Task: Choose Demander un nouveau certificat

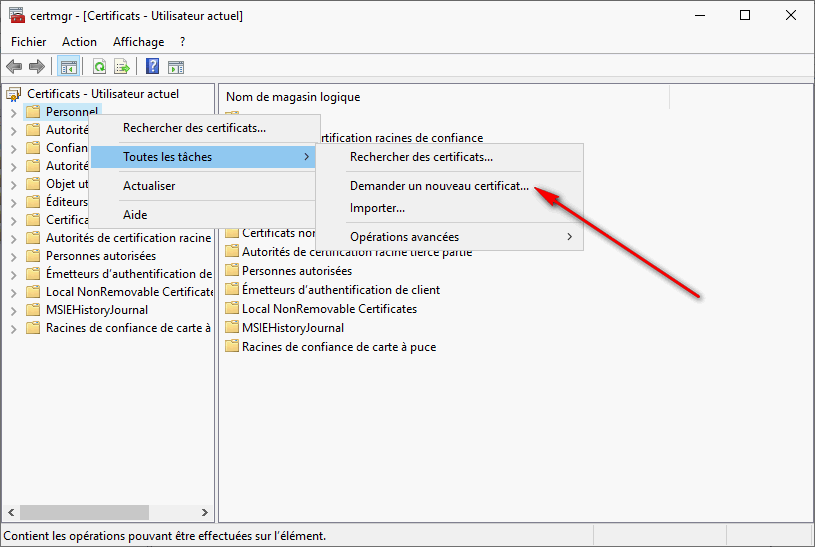Action: point(439,186)
